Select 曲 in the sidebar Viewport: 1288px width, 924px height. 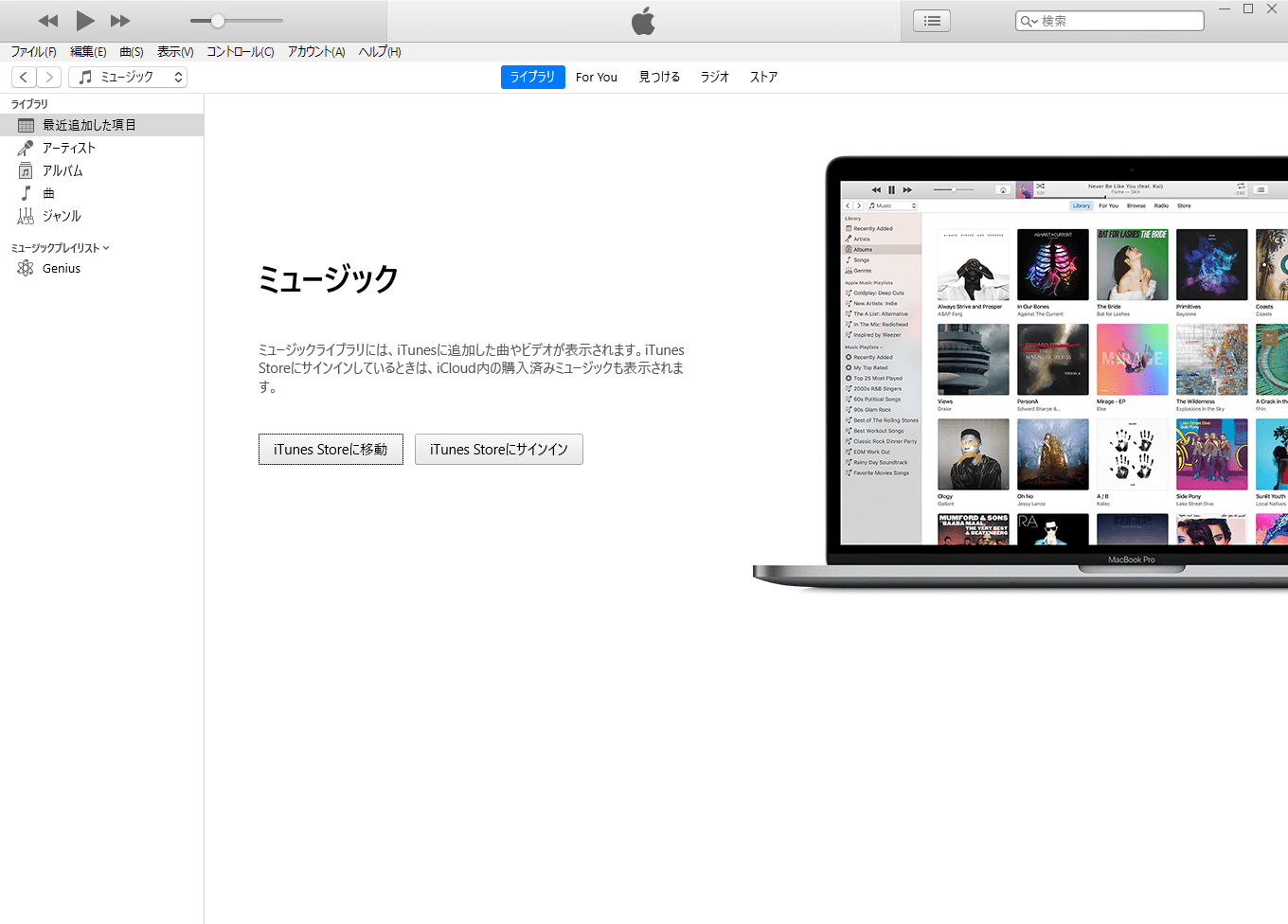click(x=101, y=193)
